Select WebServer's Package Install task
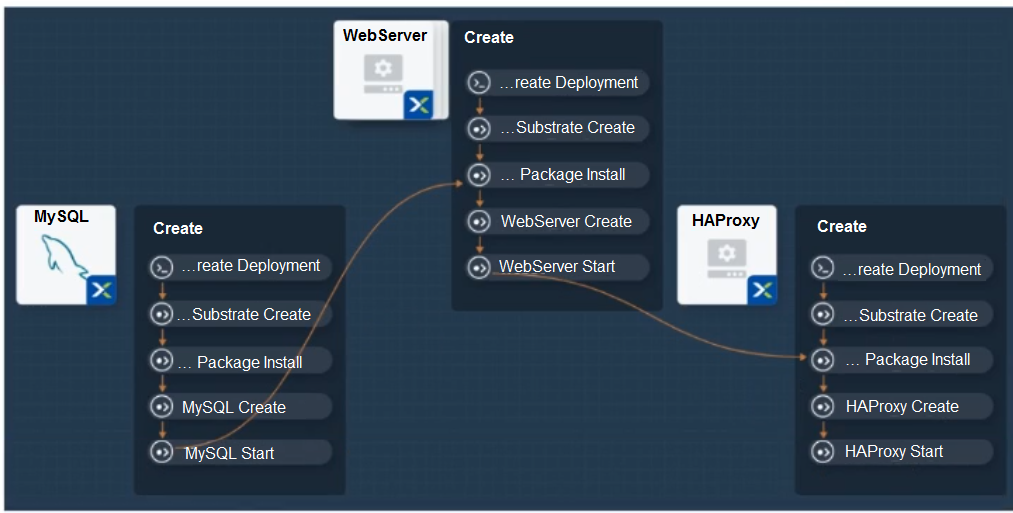The image size is (1013, 513). click(x=558, y=174)
